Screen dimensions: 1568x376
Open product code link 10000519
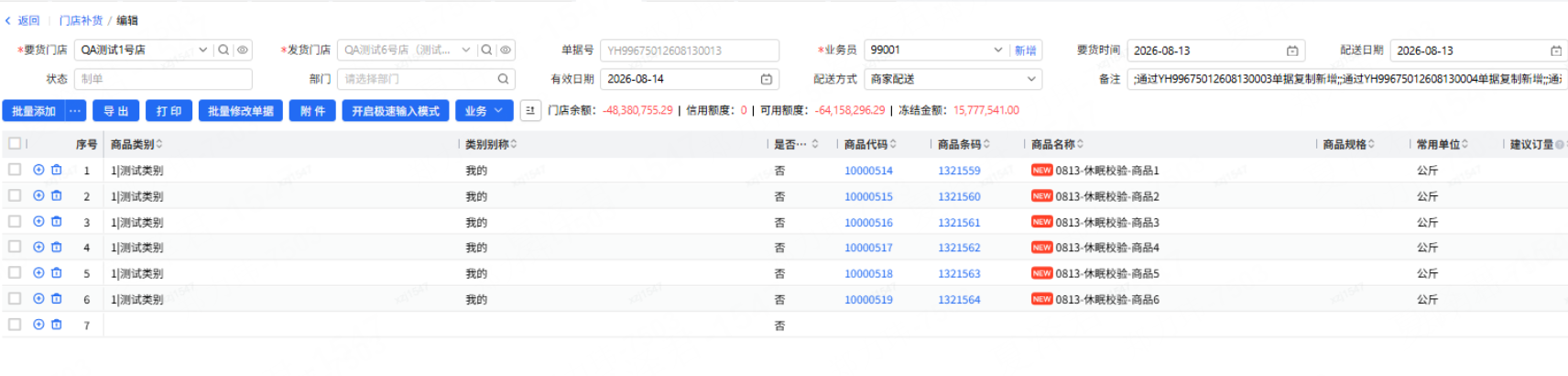point(868,300)
